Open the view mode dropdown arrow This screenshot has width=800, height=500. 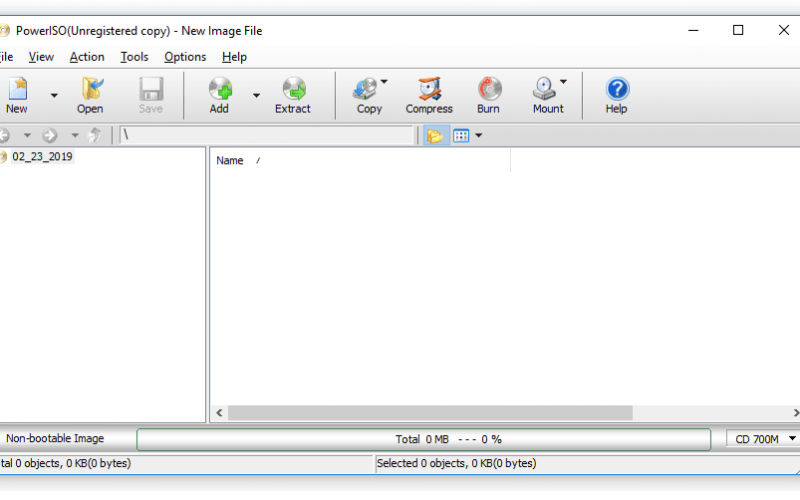(x=479, y=136)
